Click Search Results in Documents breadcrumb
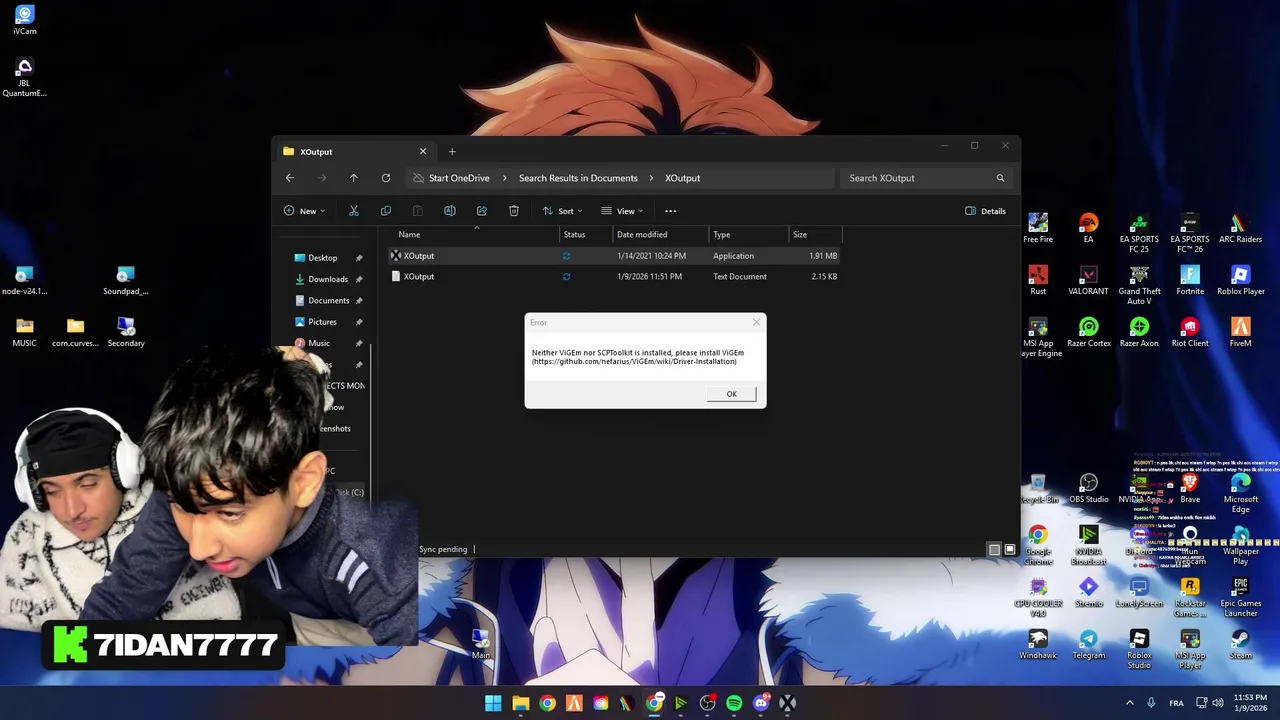Screen dimensions: 1280x720 (578, 178)
